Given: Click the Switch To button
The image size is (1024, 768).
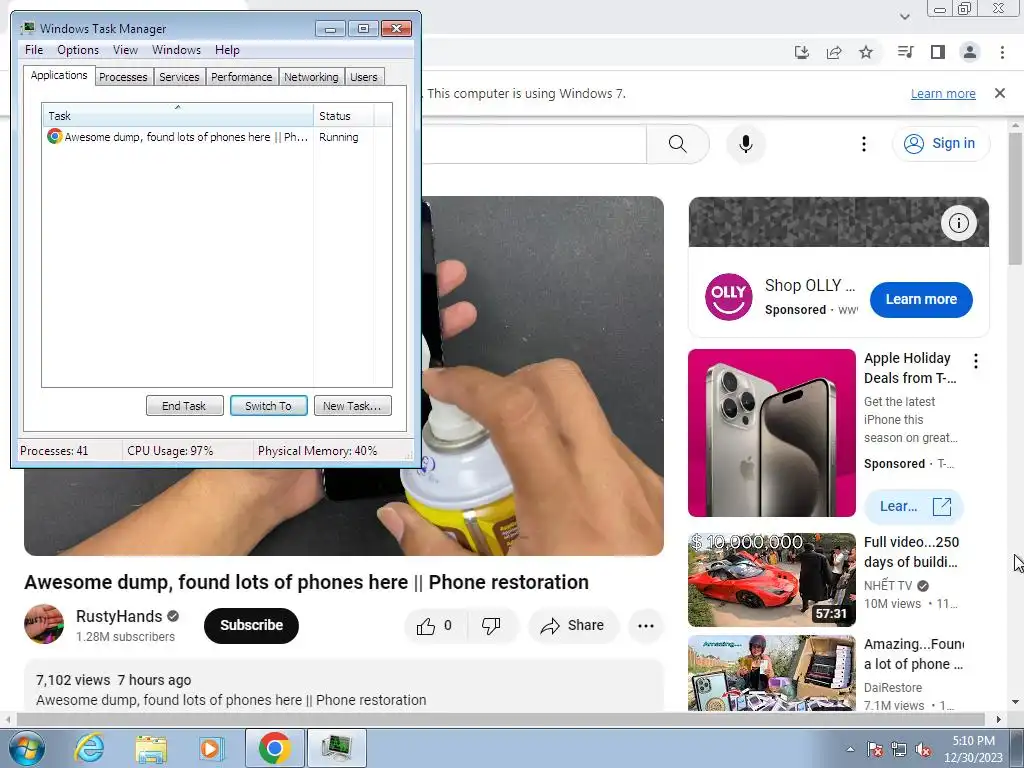Looking at the screenshot, I should coord(268,406).
